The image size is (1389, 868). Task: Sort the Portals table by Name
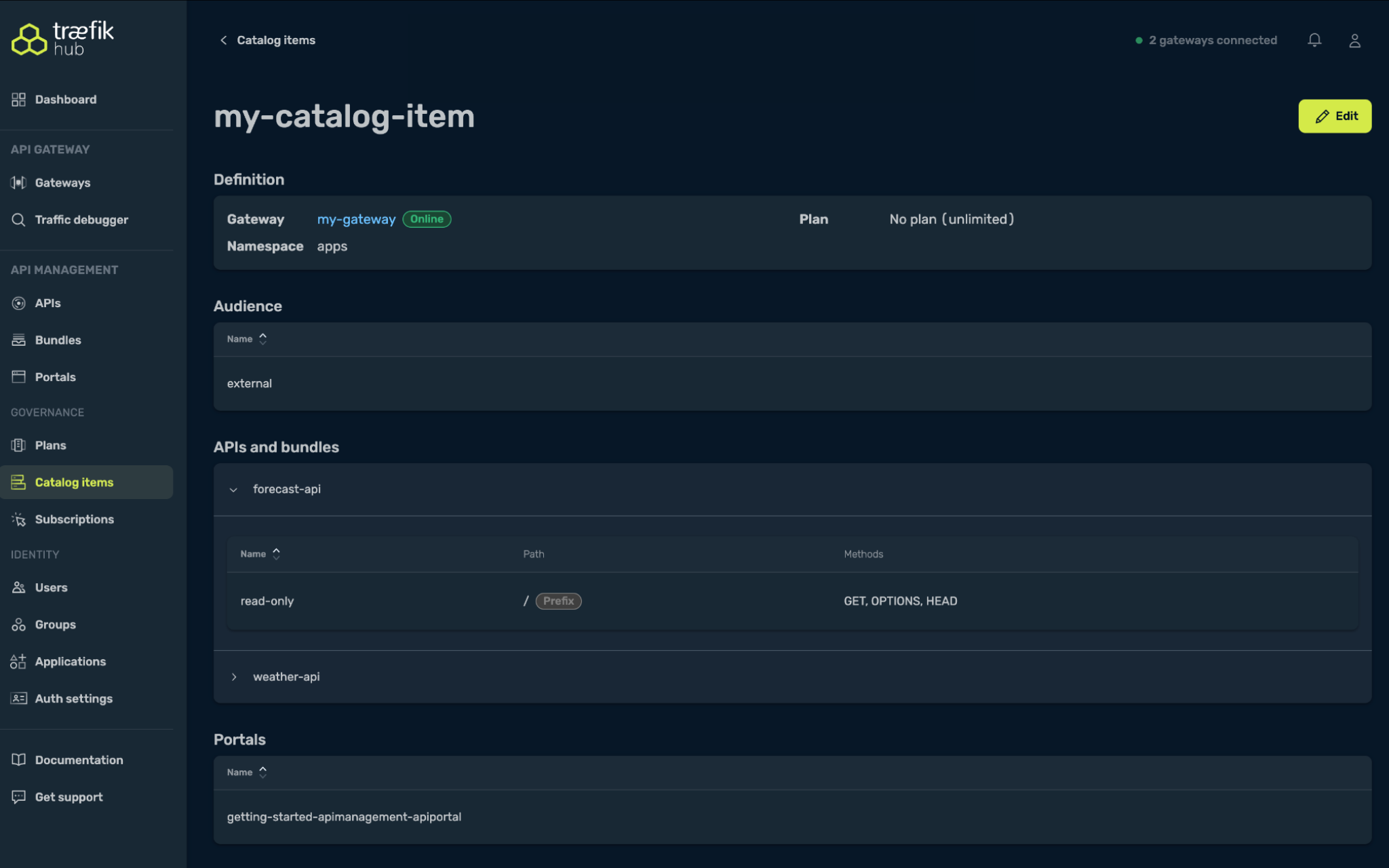[x=247, y=772]
